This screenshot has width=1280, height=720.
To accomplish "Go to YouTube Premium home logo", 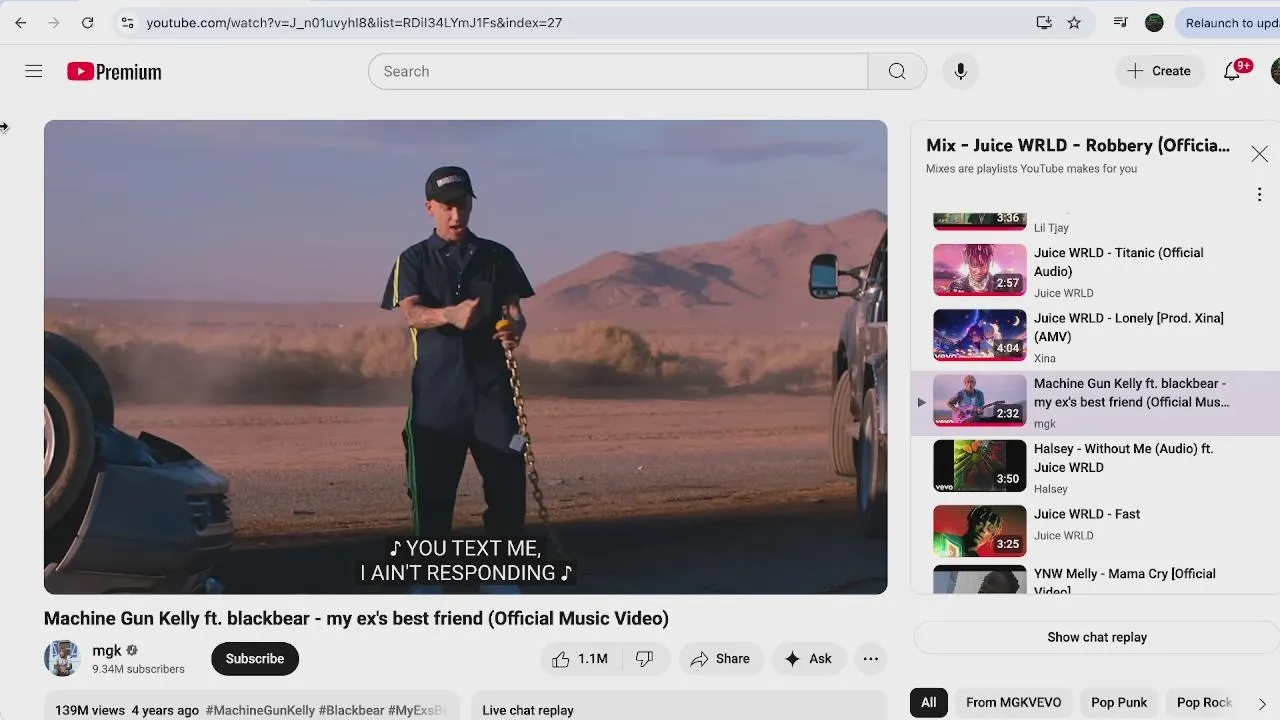I will [x=114, y=72].
